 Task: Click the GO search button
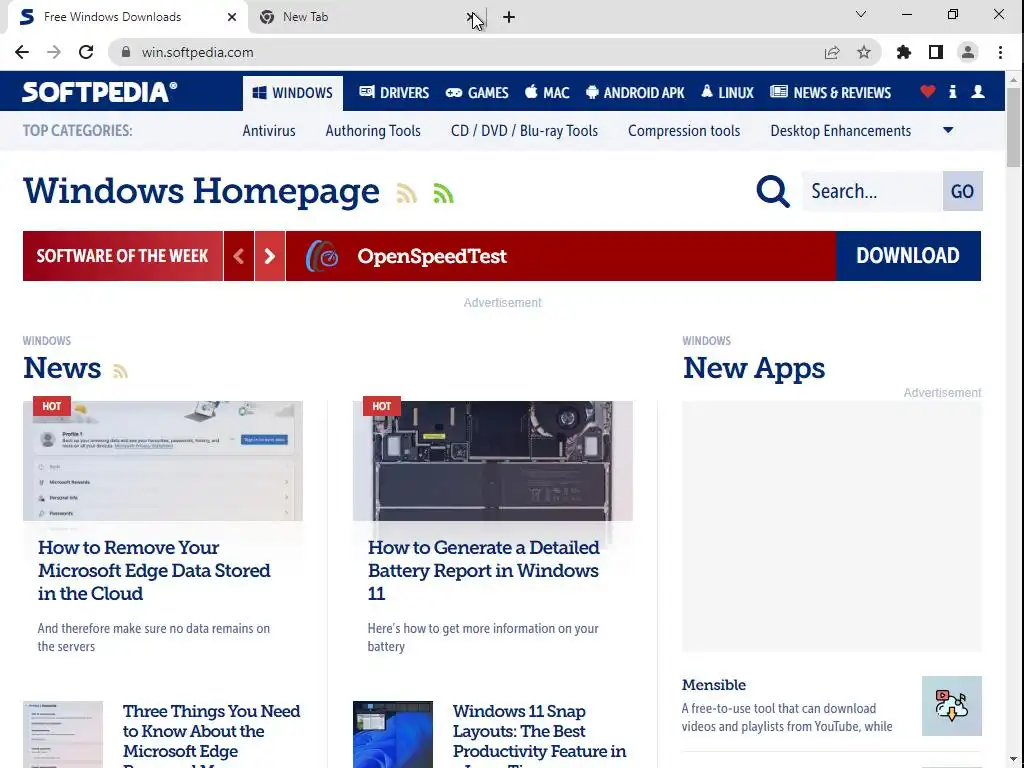coord(962,191)
